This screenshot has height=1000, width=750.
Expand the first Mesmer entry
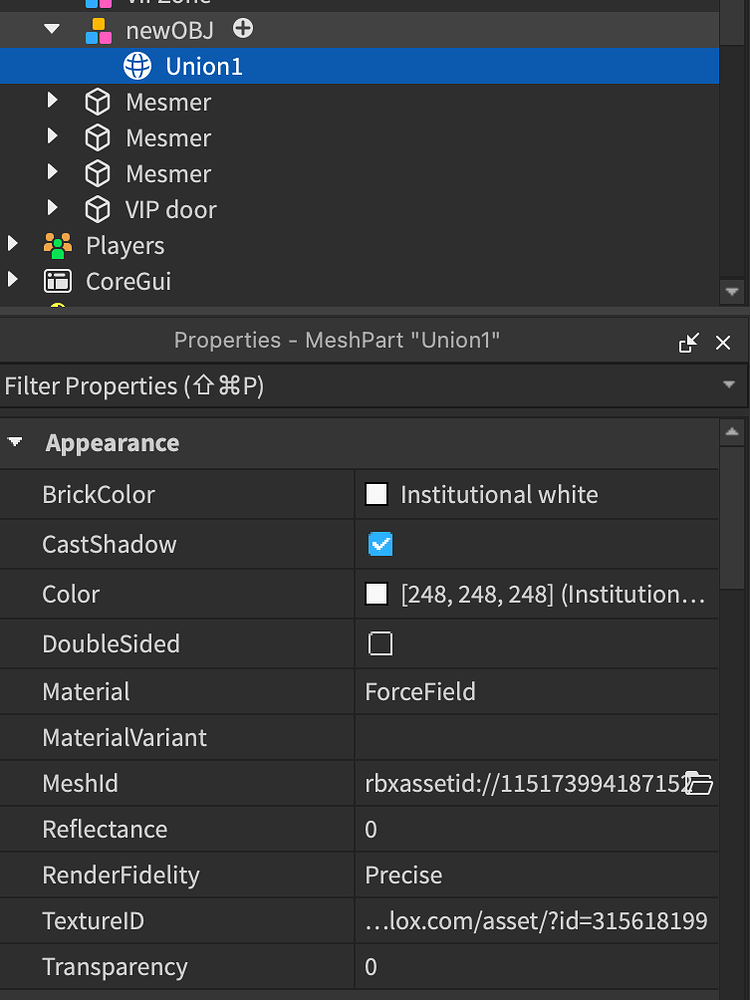tap(53, 101)
